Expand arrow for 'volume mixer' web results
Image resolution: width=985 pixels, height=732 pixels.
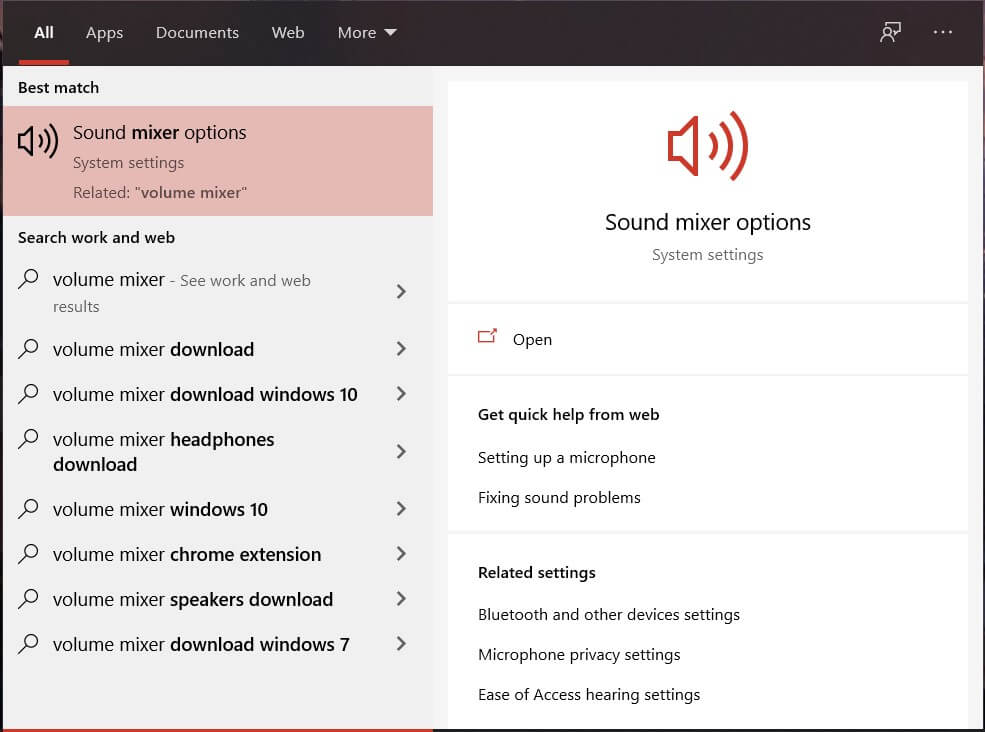(401, 292)
